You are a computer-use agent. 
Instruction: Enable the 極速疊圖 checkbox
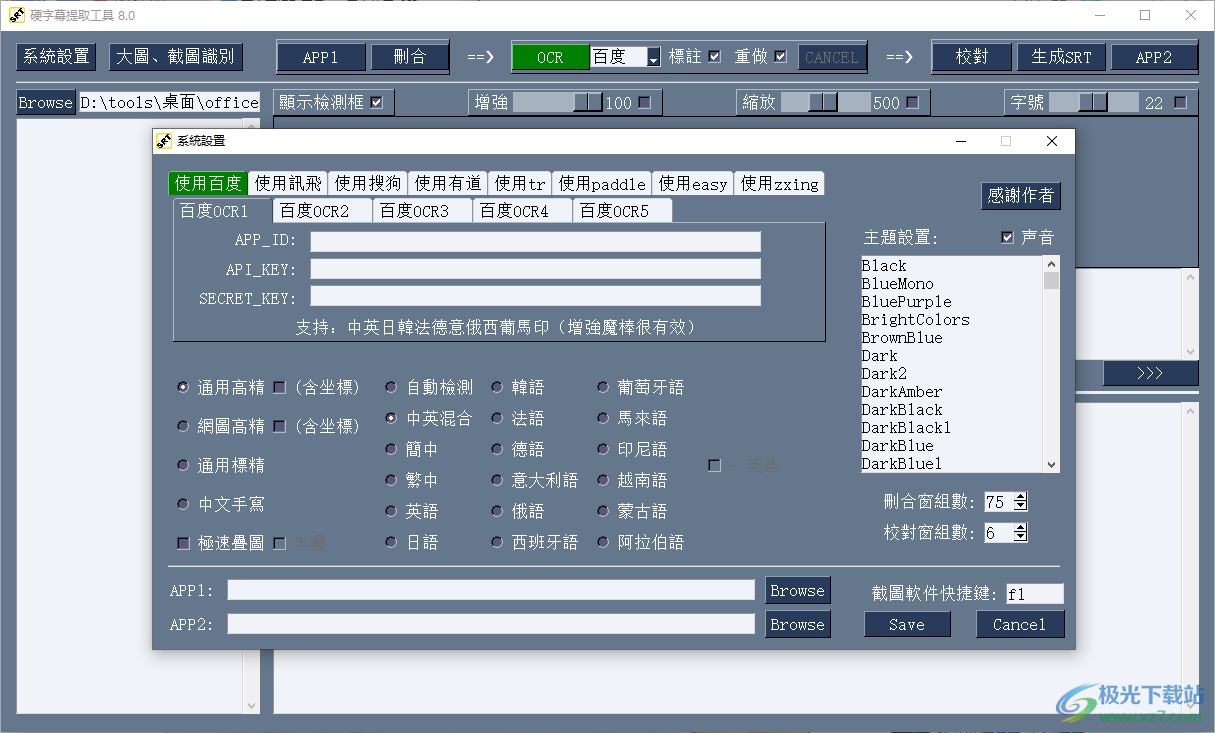183,543
